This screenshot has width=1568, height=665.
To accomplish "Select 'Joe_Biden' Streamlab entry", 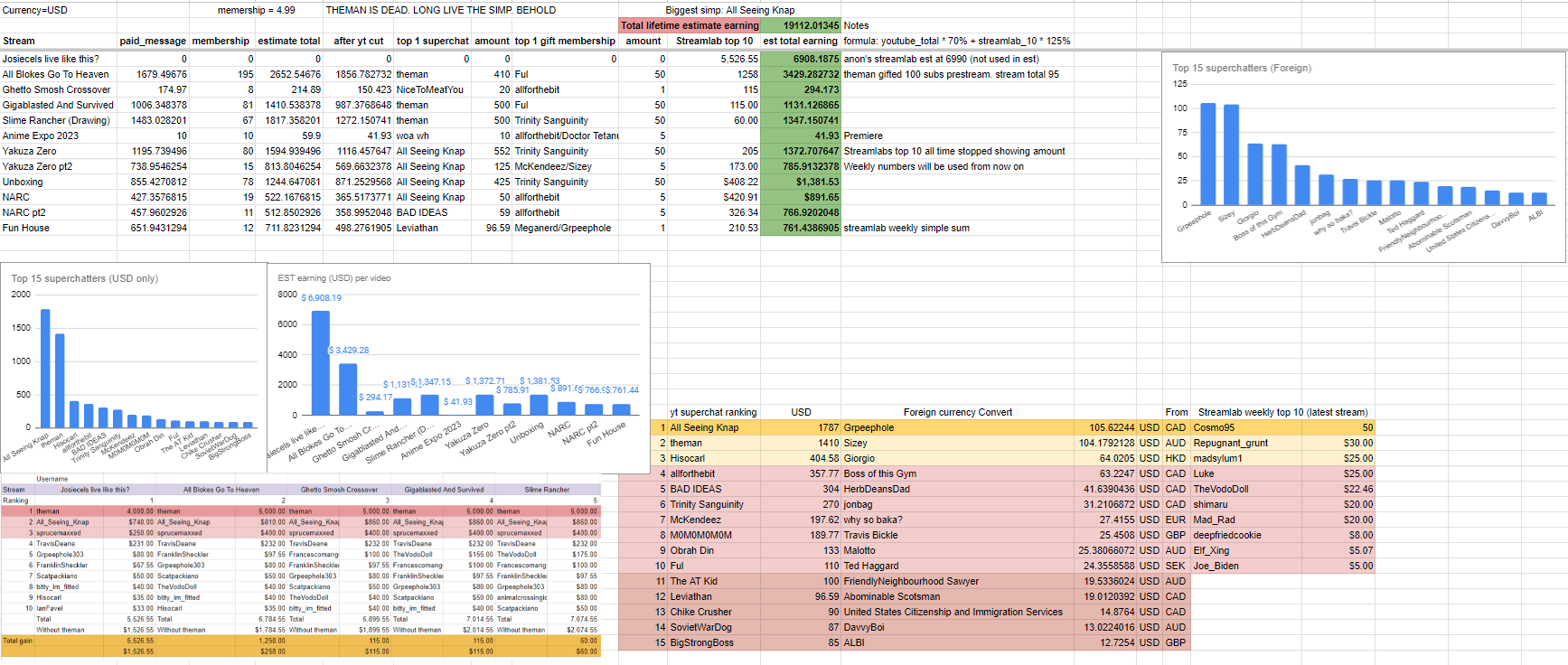I will tap(1216, 566).
